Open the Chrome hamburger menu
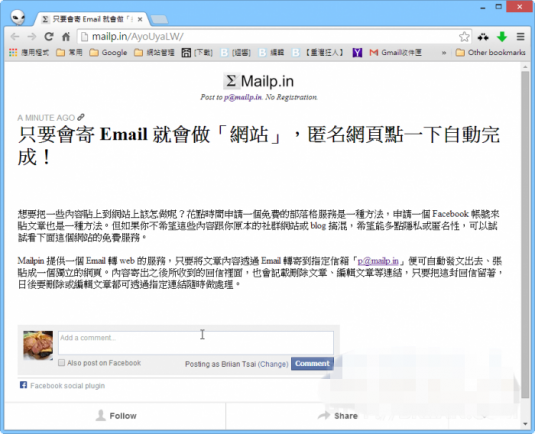535x434 pixels. (x=520, y=37)
